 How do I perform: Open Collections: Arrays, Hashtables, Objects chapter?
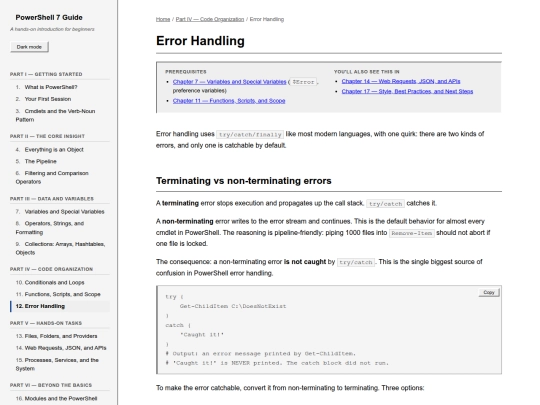coord(60,248)
